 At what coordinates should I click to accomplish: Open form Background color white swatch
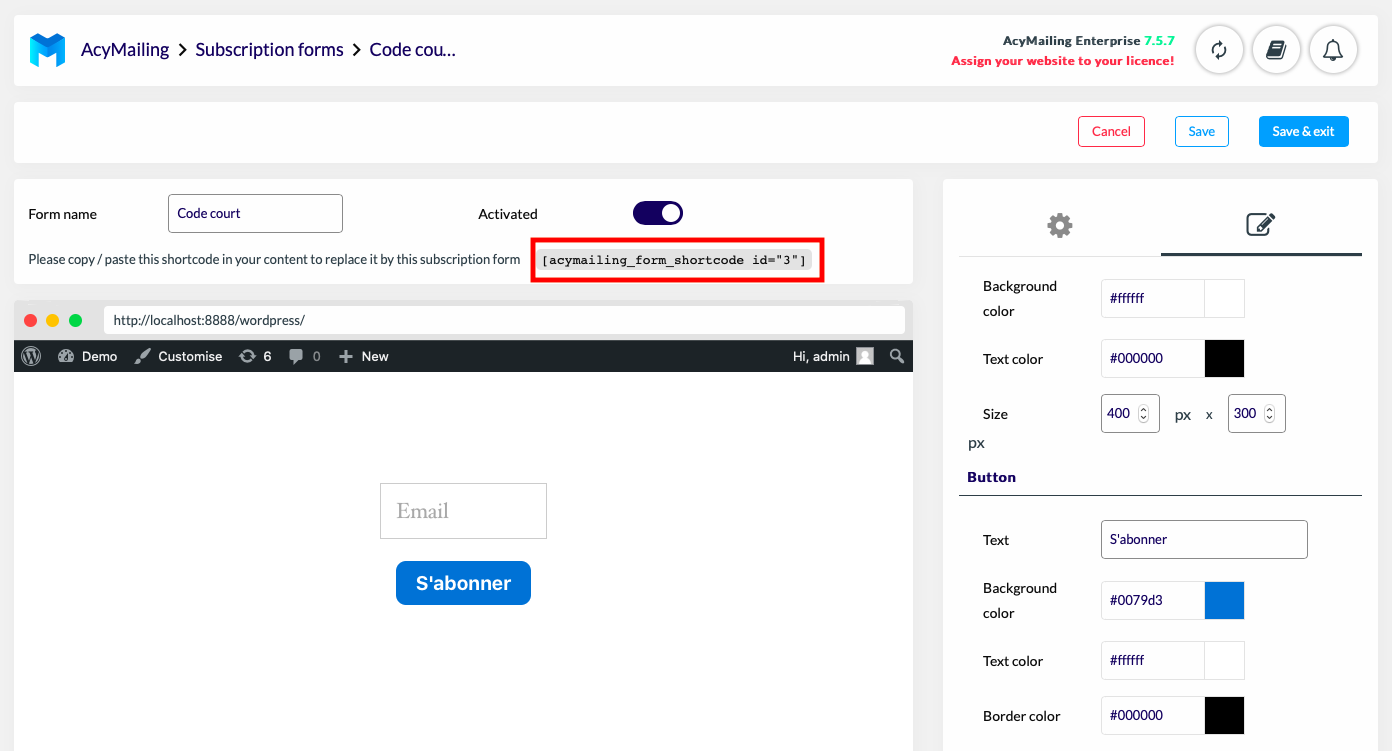click(x=1224, y=298)
